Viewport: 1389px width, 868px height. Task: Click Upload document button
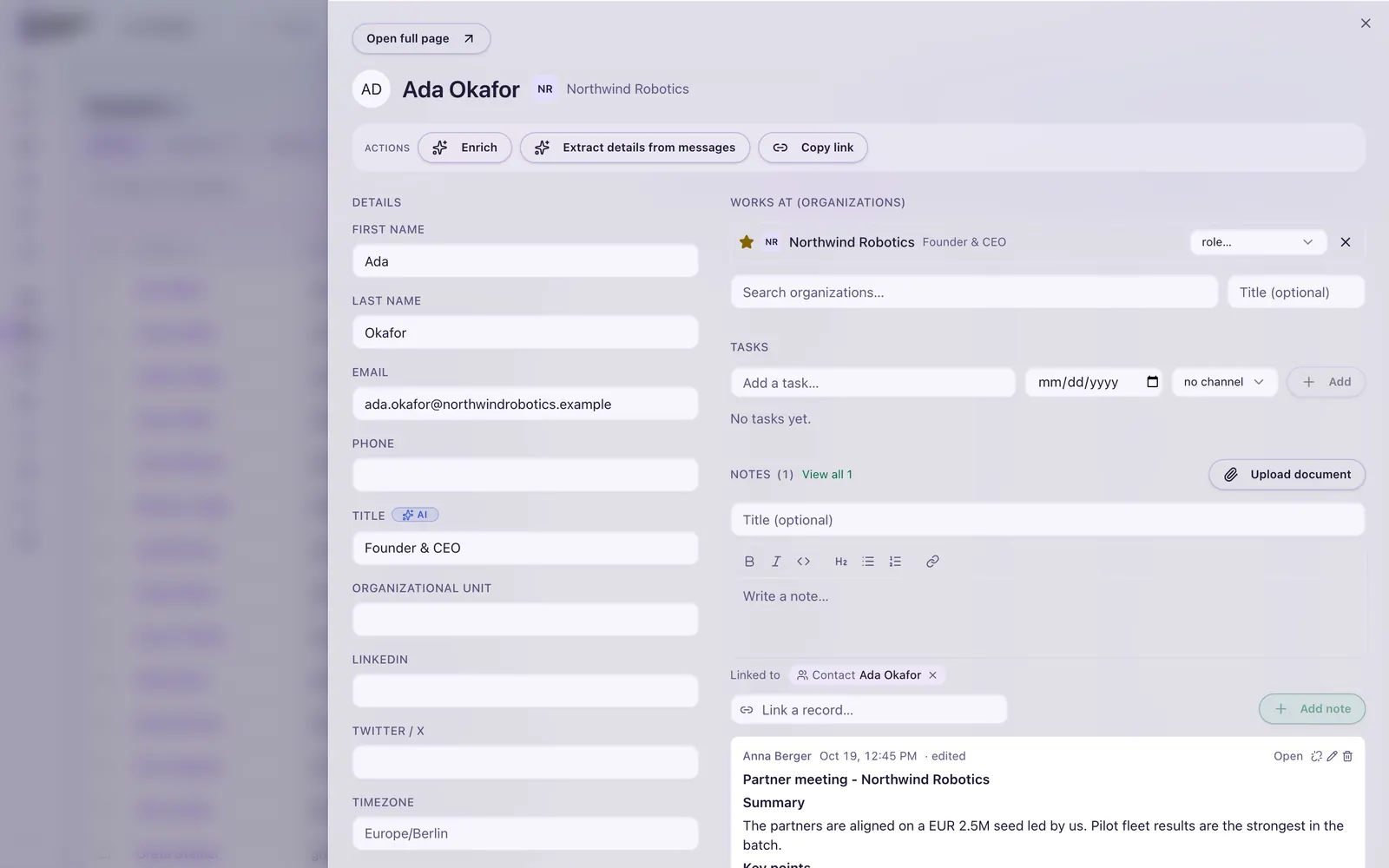pyautogui.click(x=1287, y=475)
